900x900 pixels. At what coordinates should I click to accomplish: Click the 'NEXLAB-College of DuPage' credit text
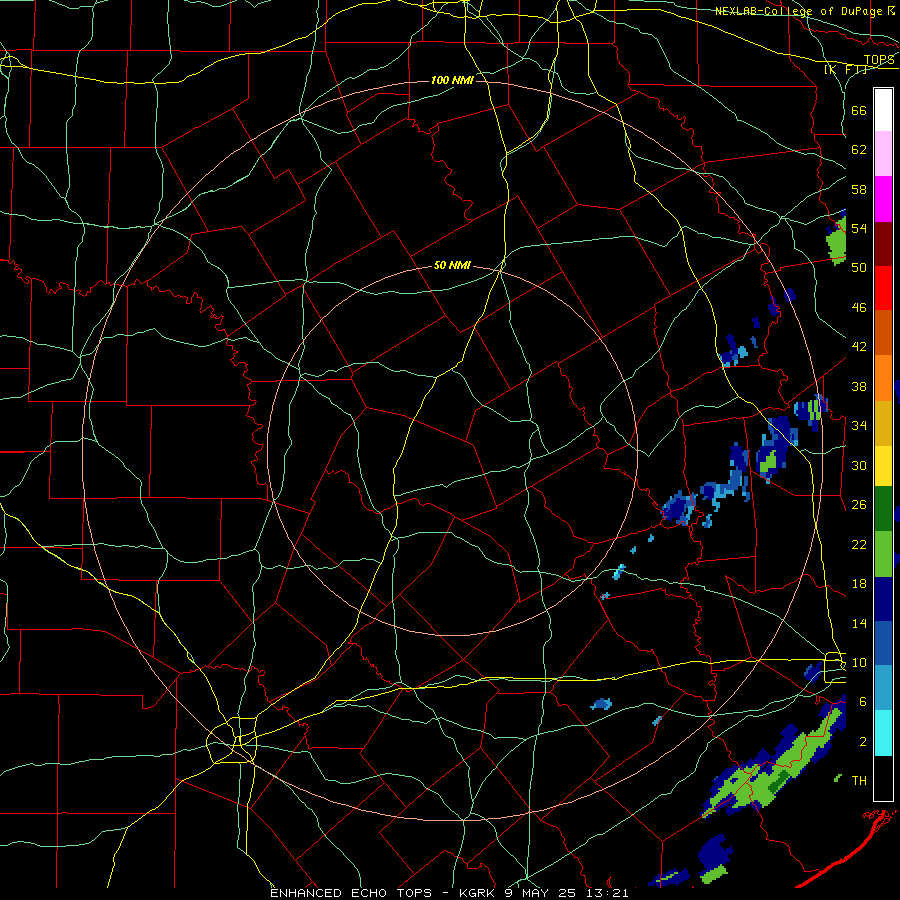pos(798,11)
